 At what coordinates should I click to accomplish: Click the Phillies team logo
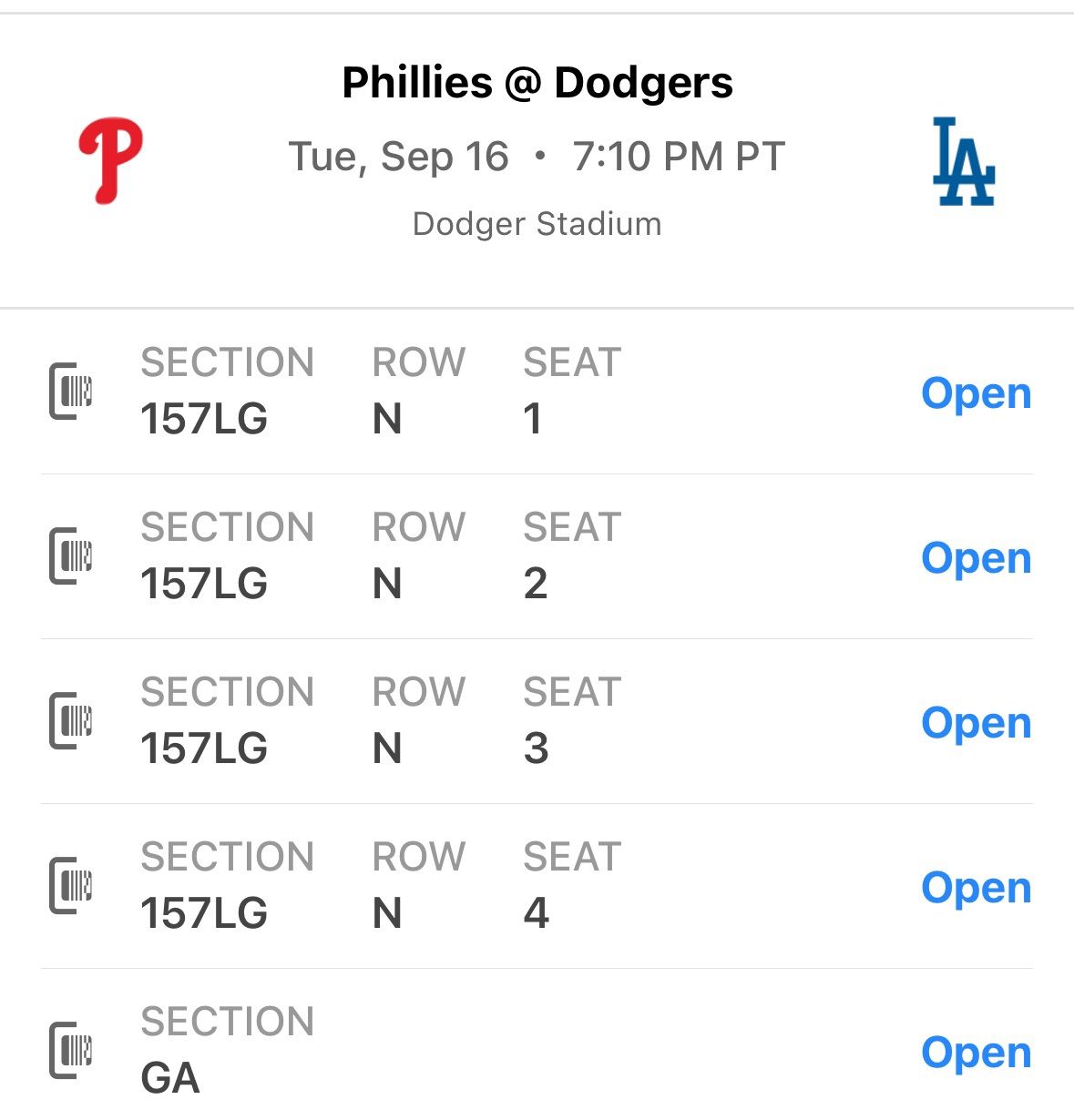click(x=110, y=160)
